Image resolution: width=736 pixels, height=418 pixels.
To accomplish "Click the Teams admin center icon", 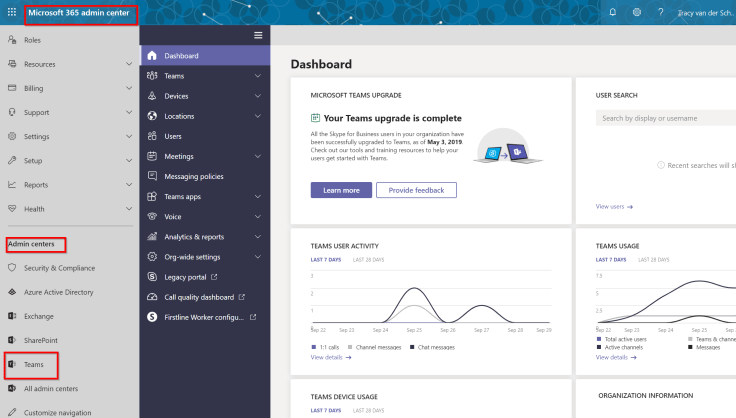I will (x=12, y=365).
